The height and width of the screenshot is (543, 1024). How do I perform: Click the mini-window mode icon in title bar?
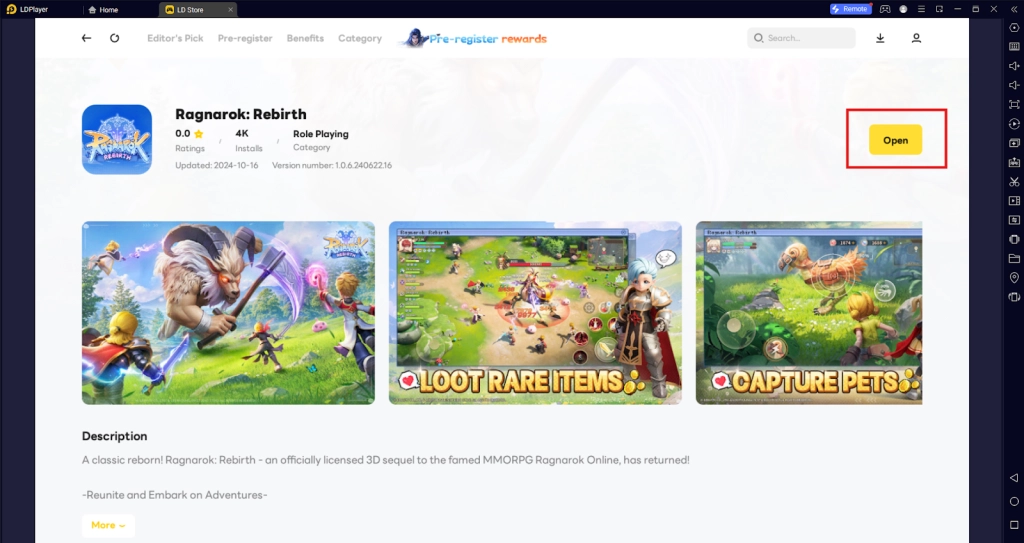[939, 9]
